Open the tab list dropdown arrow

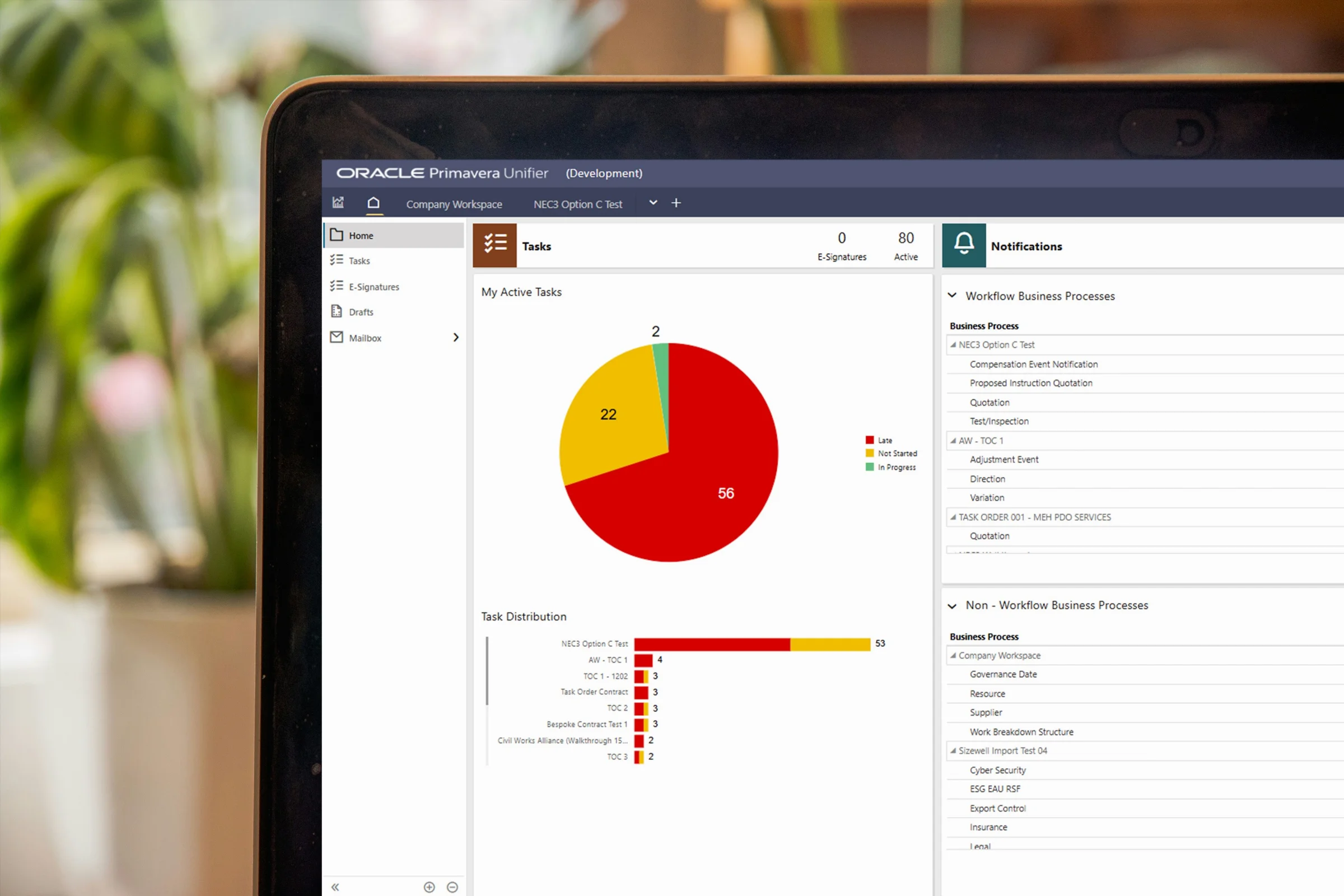pos(653,203)
